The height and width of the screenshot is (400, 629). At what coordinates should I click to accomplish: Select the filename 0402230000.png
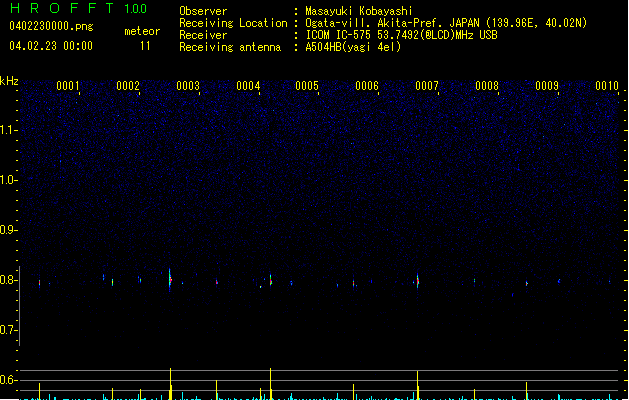pos(51,26)
